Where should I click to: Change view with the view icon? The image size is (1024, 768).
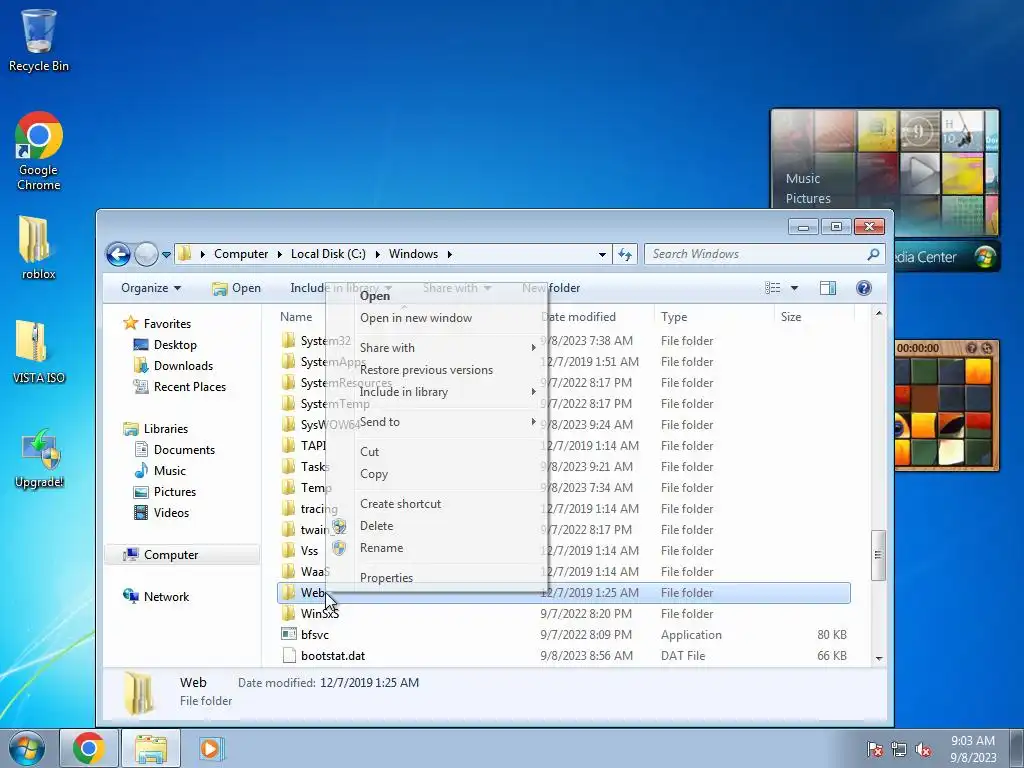tap(773, 288)
